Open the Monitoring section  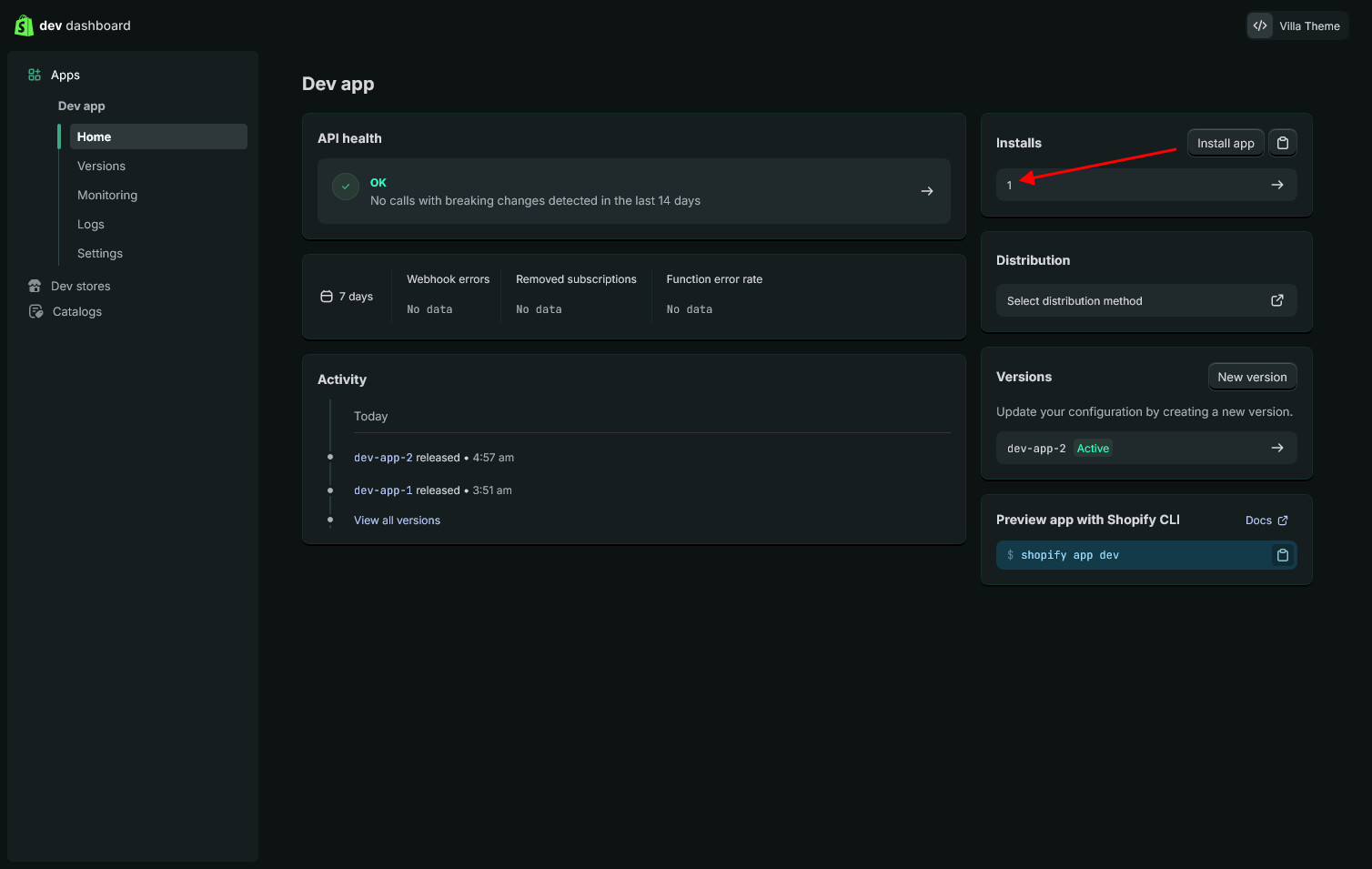tap(107, 195)
